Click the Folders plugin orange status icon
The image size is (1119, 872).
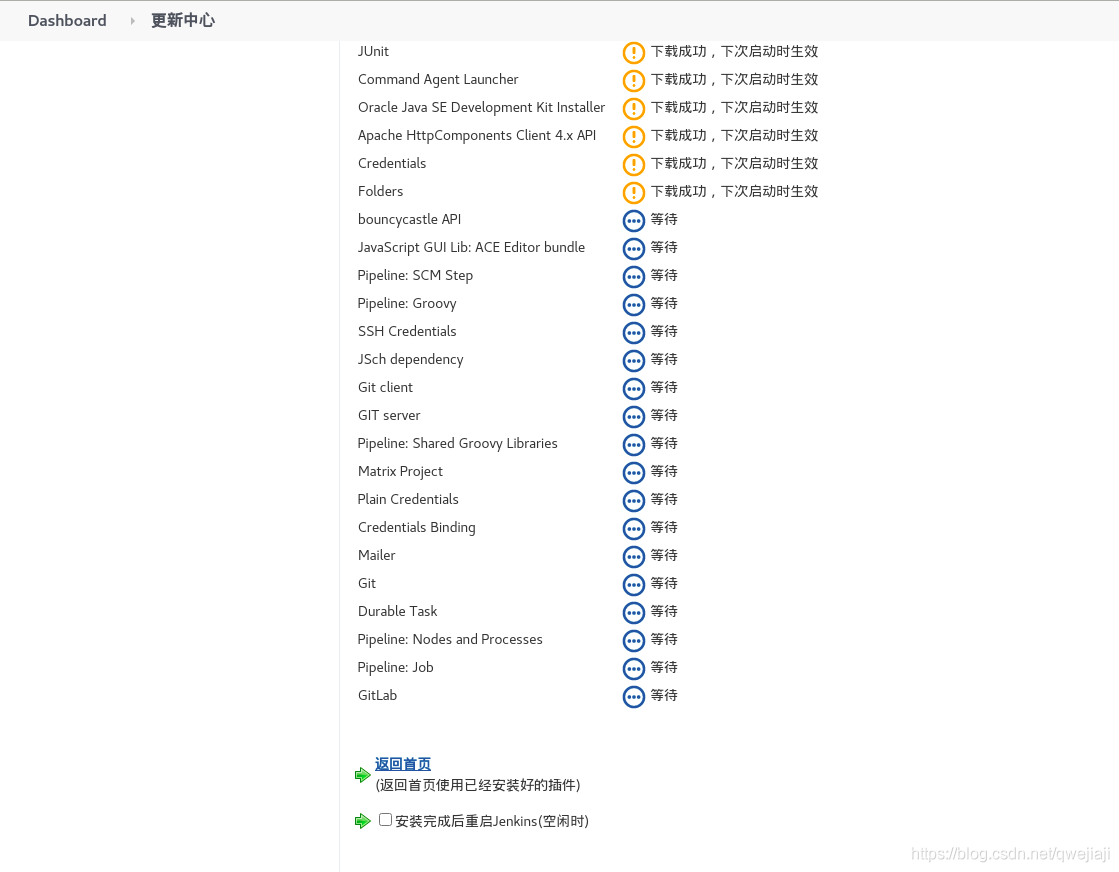pos(633,192)
